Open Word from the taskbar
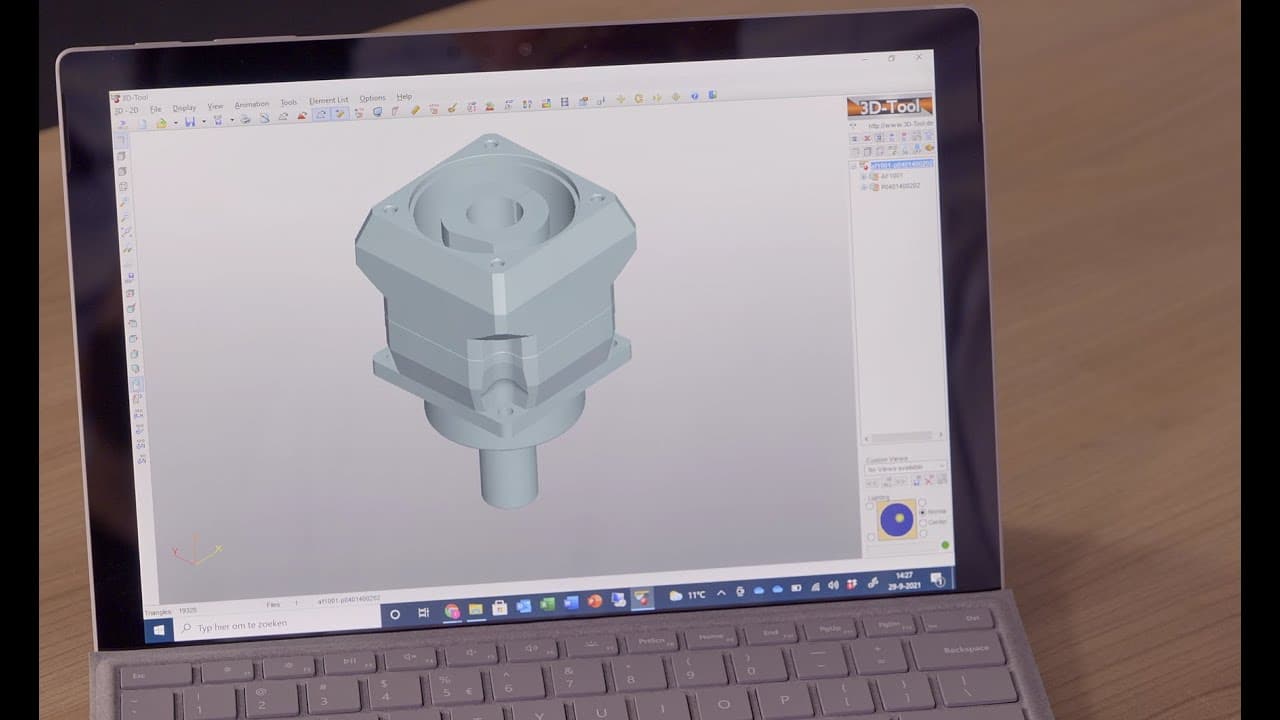1280x720 pixels. coord(571,603)
